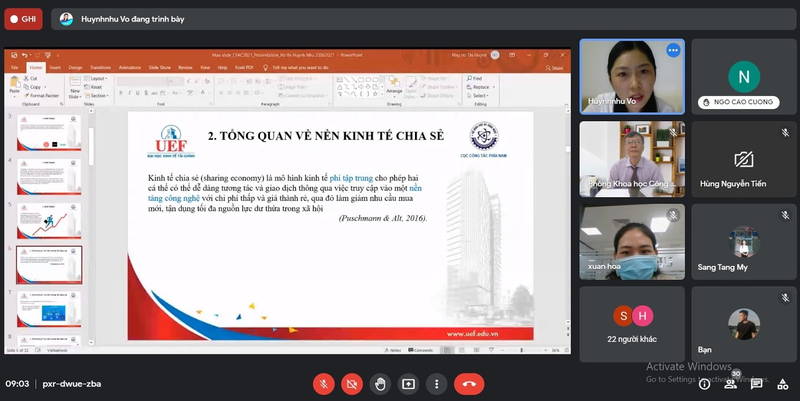
Task: Show the participants list panel
Action: 731,383
